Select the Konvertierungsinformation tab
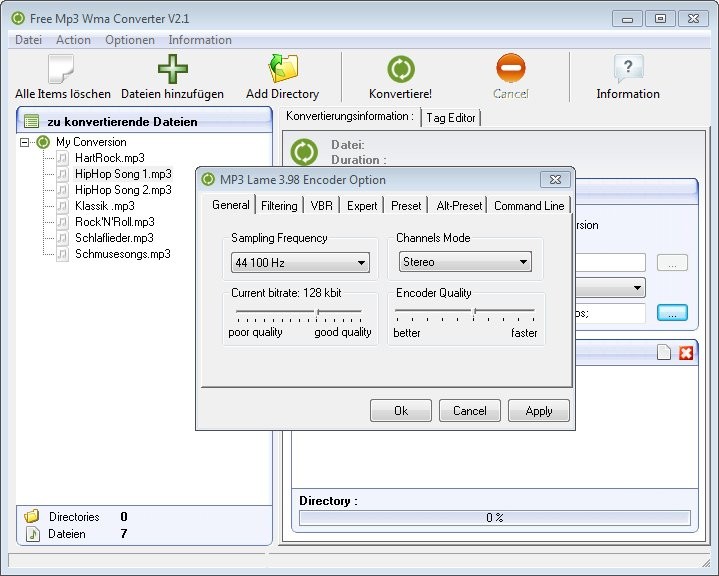The width and height of the screenshot is (719, 576). tap(350, 116)
